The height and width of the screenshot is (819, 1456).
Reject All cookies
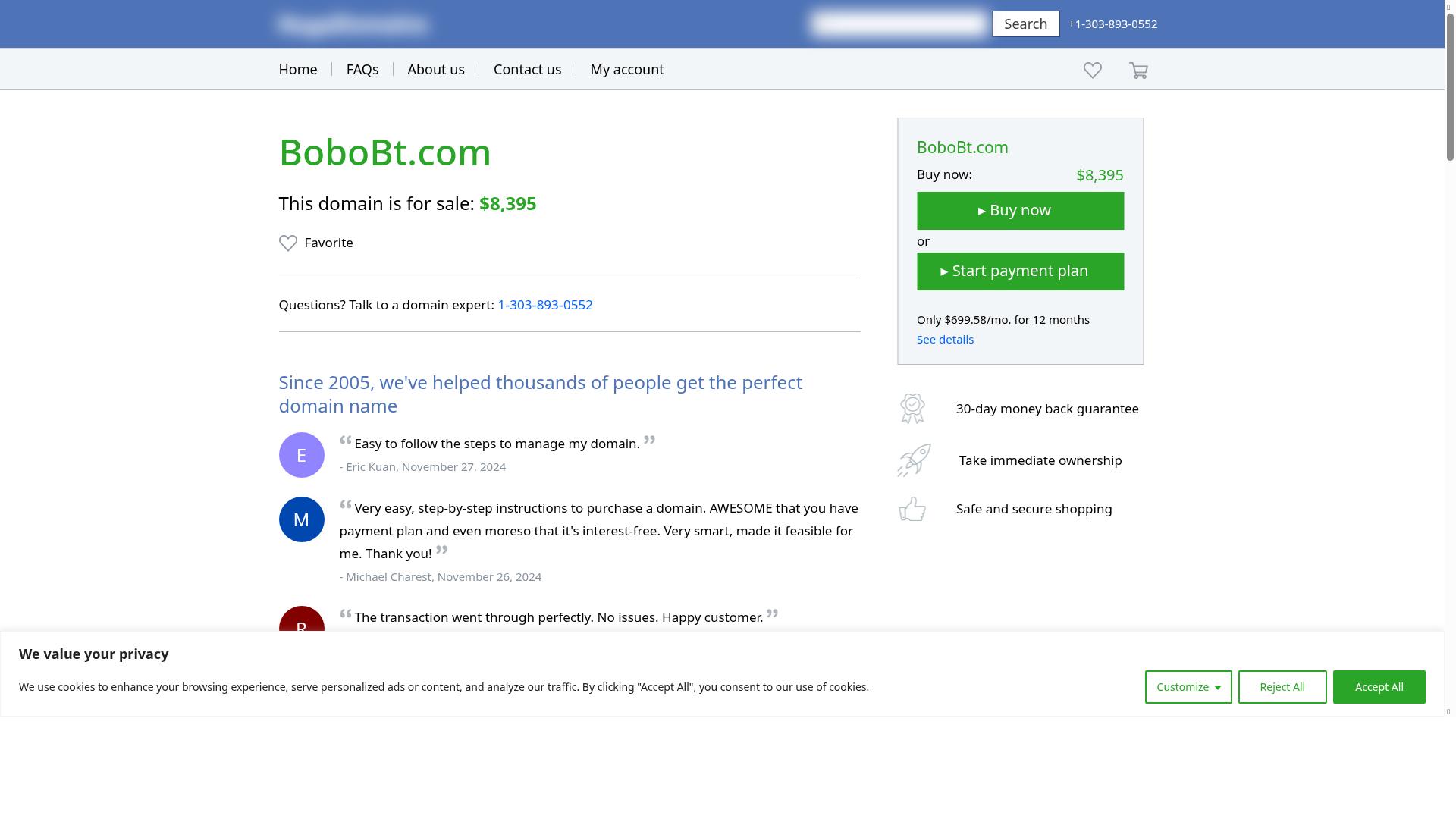[1282, 686]
